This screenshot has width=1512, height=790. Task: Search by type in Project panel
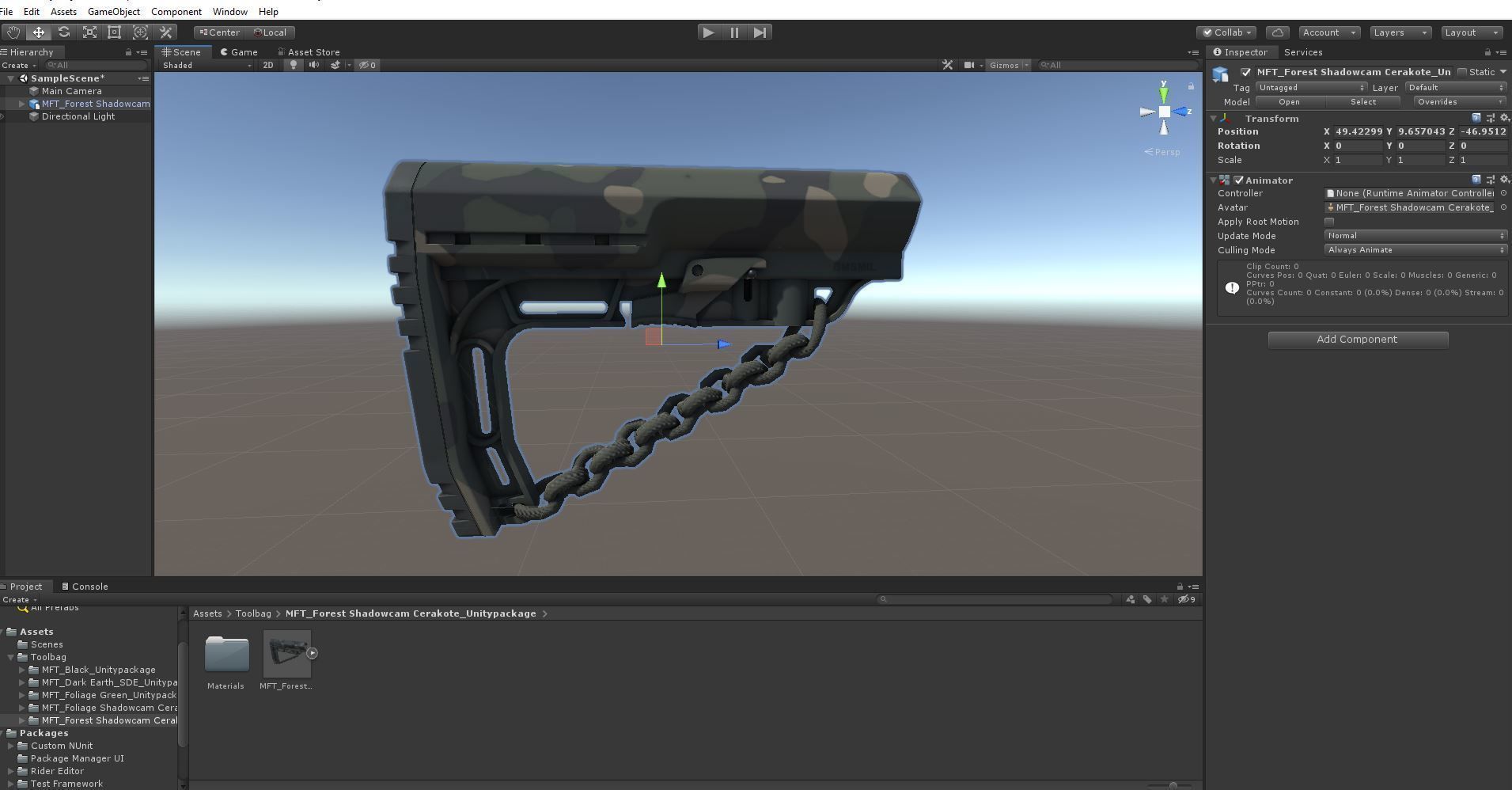(1130, 599)
